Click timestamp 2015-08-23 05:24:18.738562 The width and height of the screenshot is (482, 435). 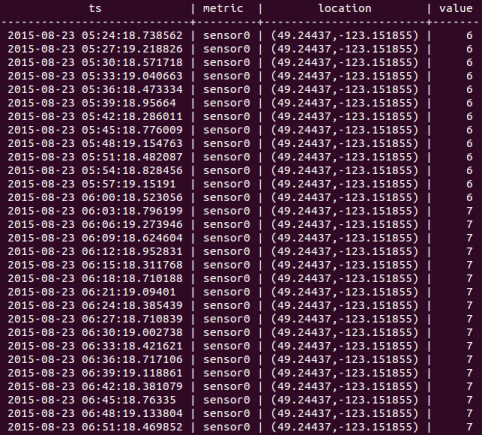[95, 35]
